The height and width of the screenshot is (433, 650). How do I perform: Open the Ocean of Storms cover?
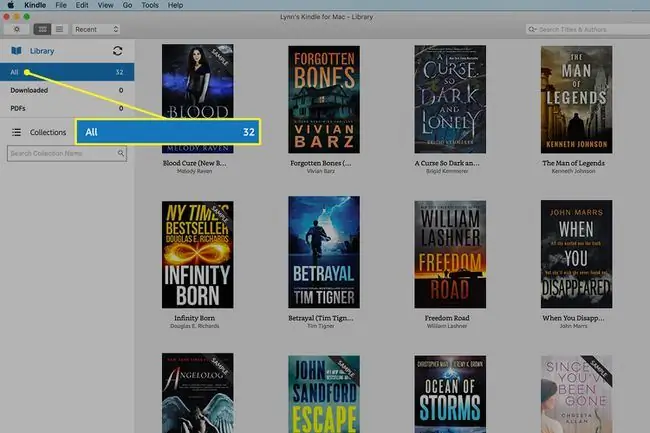(x=450, y=394)
